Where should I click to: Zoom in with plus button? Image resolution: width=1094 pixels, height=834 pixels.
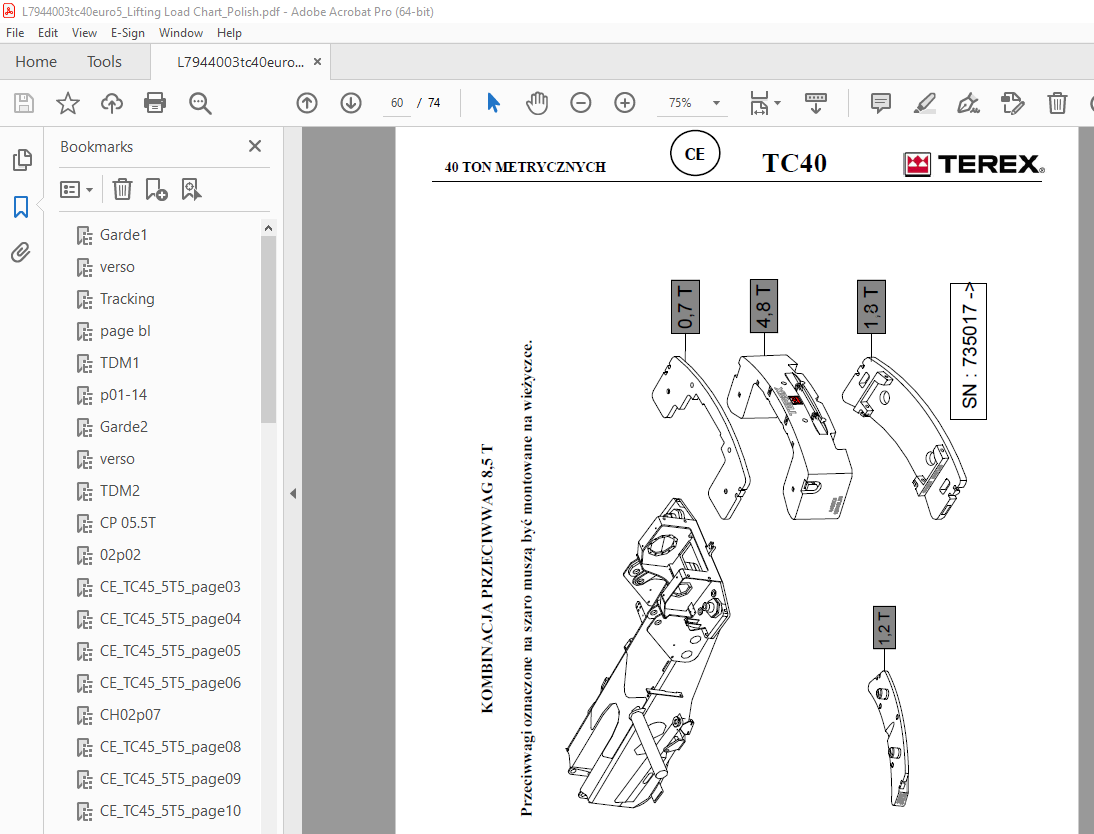pyautogui.click(x=624, y=103)
